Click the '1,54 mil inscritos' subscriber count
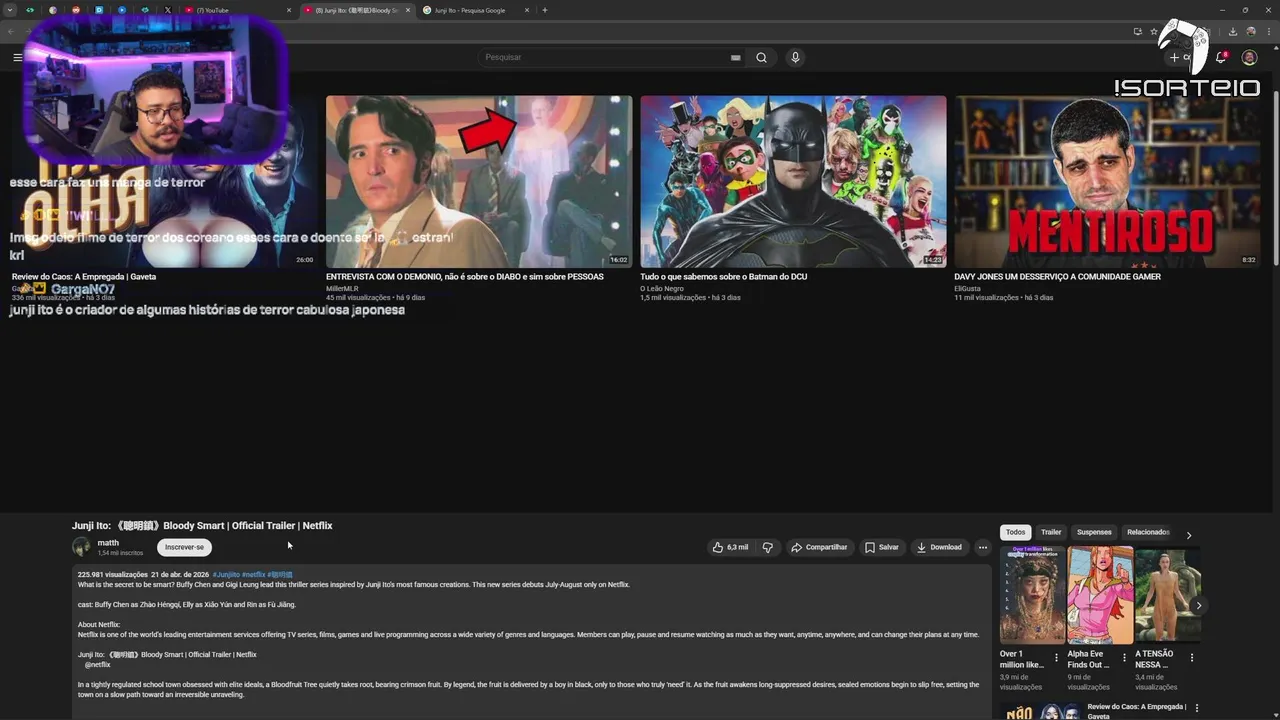The image size is (1280, 720). click(120, 553)
